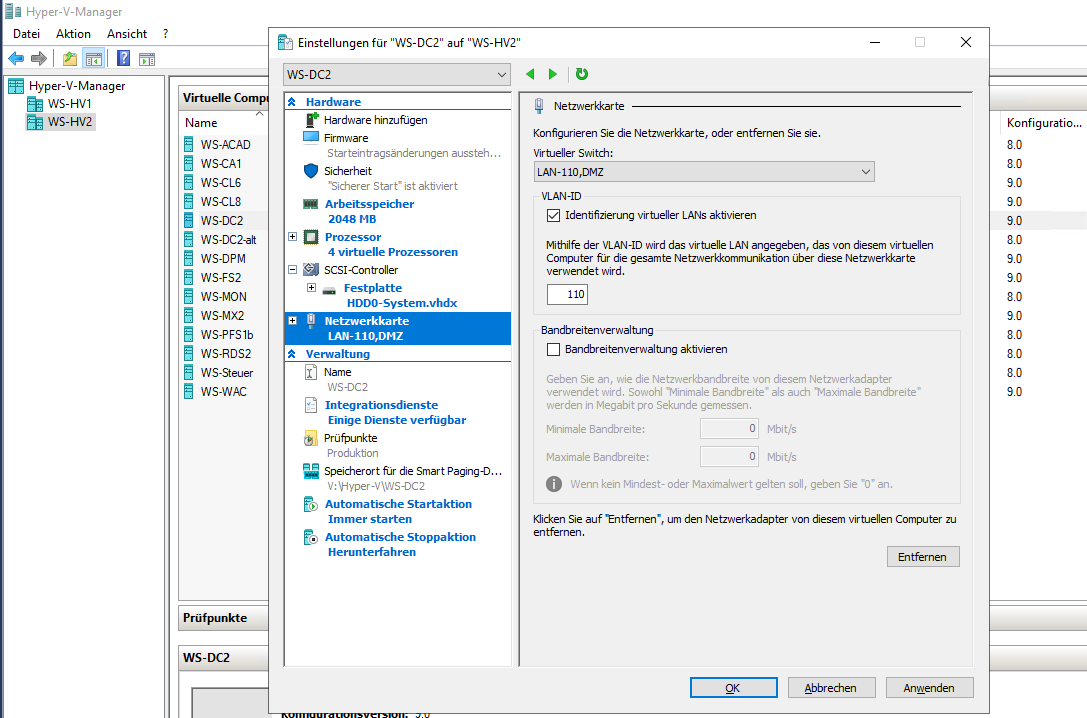Select the Firmware monitor icon
The image size is (1087, 718).
click(x=311, y=137)
